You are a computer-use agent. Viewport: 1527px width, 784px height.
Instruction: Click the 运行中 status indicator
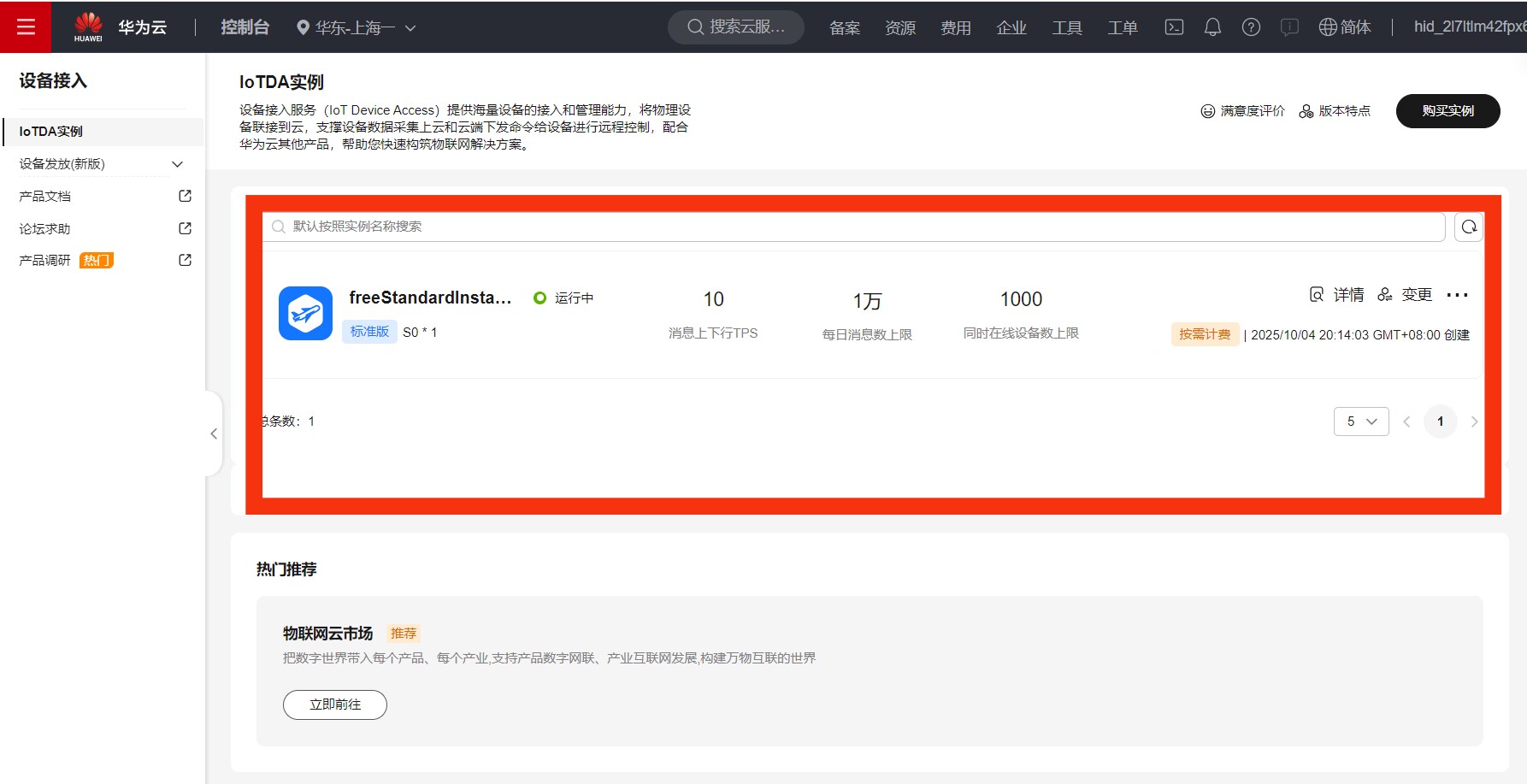(x=563, y=298)
